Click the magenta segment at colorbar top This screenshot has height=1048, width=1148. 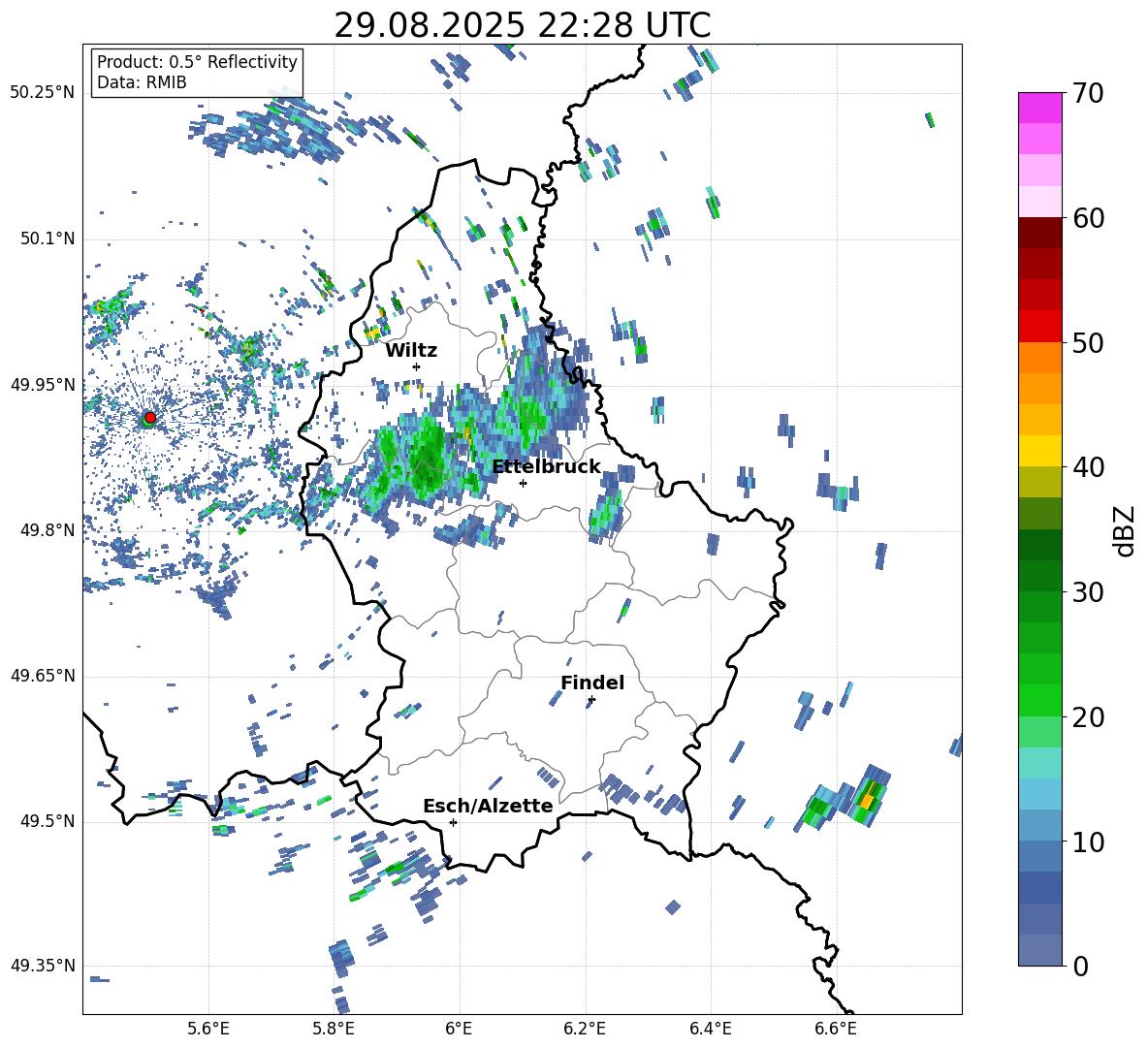[1040, 108]
